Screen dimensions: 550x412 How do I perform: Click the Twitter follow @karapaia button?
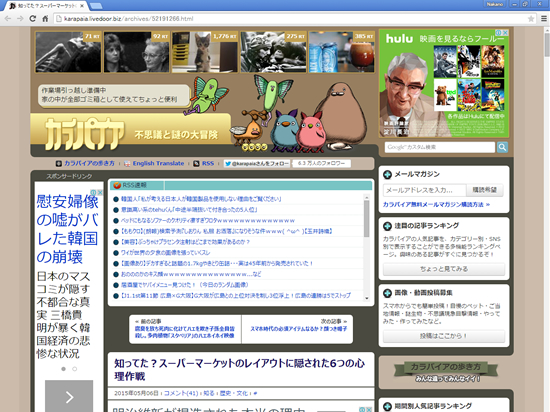[257, 163]
